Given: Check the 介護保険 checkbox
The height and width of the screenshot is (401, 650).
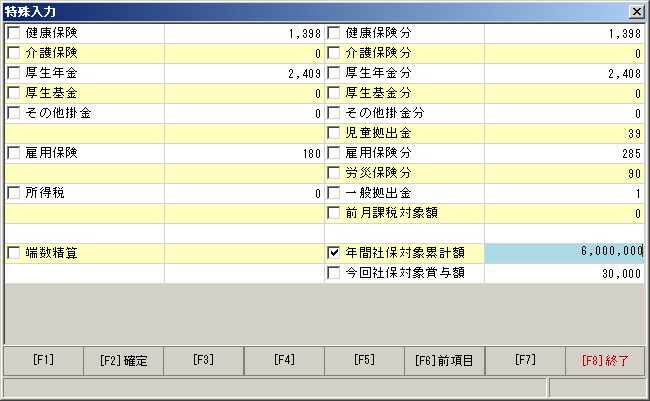Looking at the screenshot, I should [14, 53].
